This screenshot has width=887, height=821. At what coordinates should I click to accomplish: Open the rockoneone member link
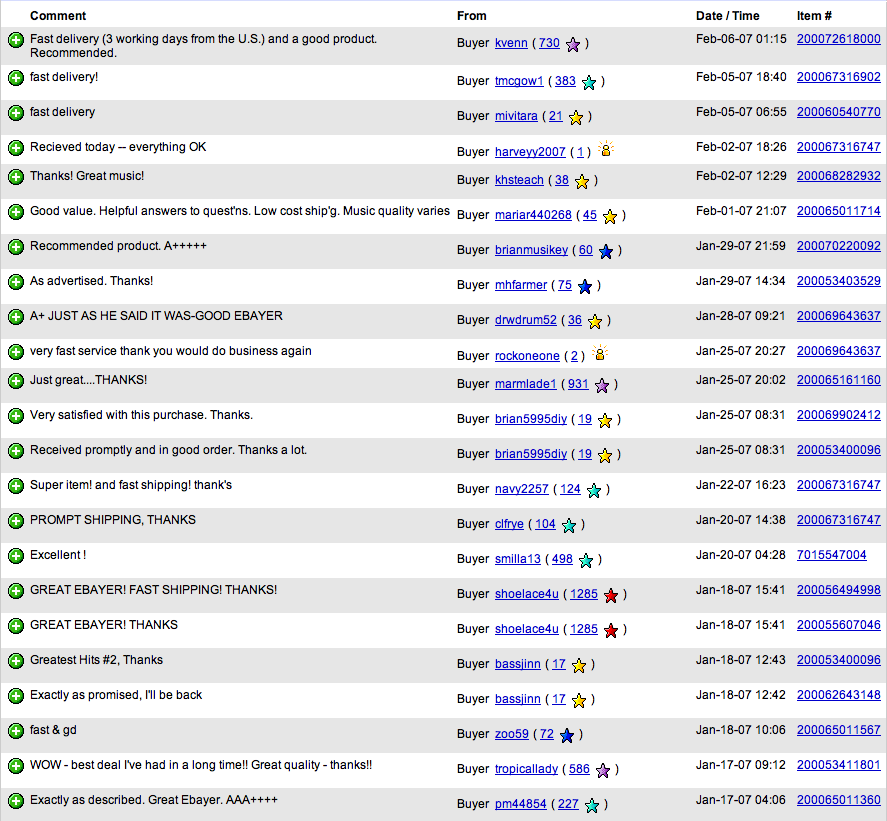(x=527, y=356)
